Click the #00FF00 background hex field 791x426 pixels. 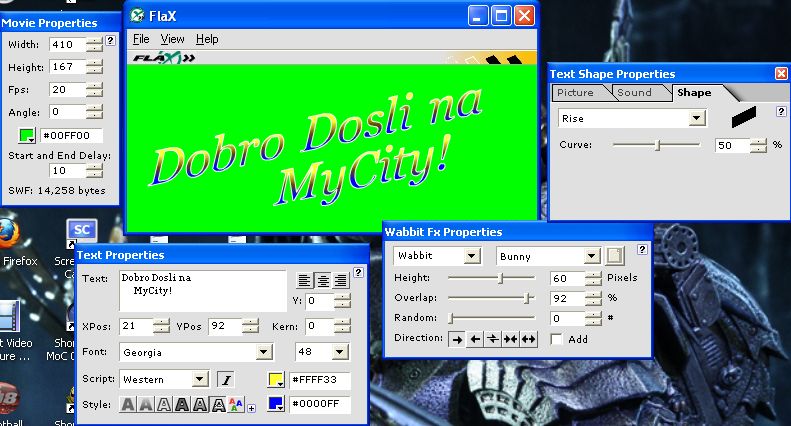click(x=71, y=136)
